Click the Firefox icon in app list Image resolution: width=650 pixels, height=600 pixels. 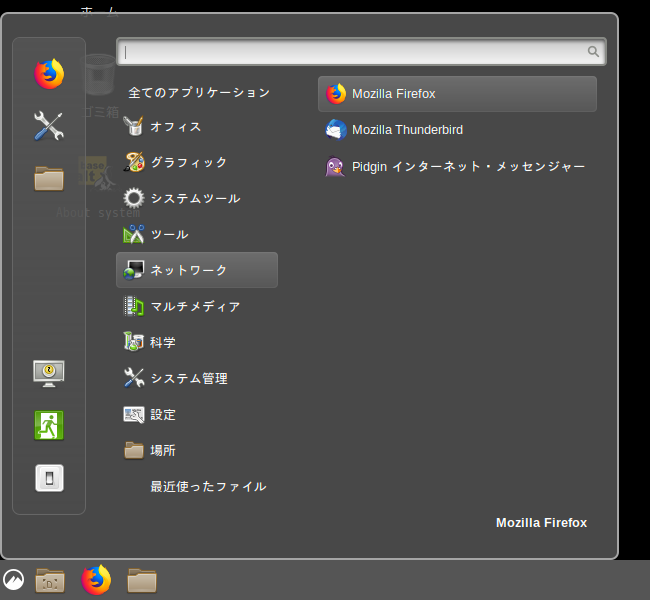[336, 94]
